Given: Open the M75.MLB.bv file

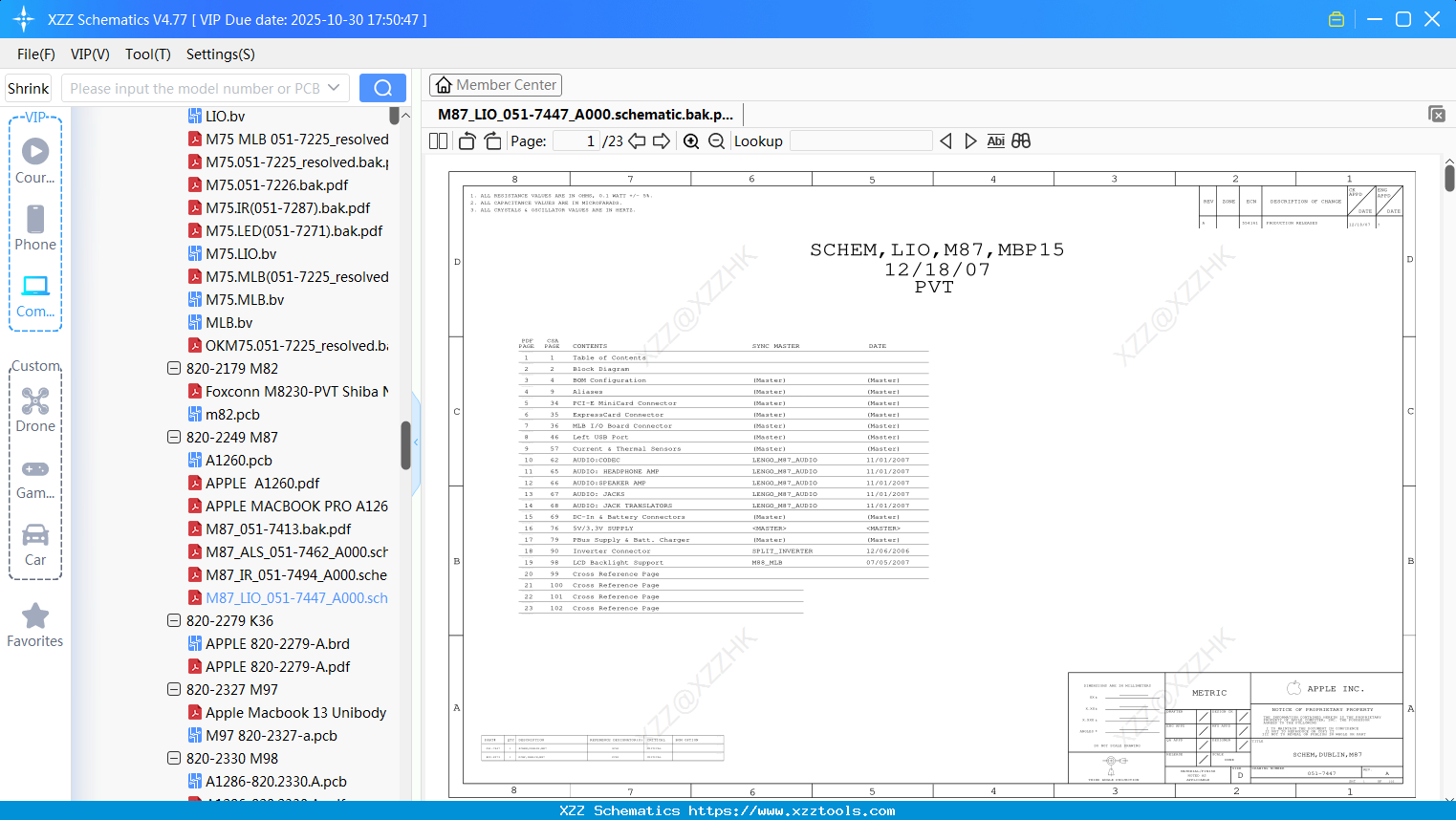Looking at the screenshot, I should click(245, 300).
